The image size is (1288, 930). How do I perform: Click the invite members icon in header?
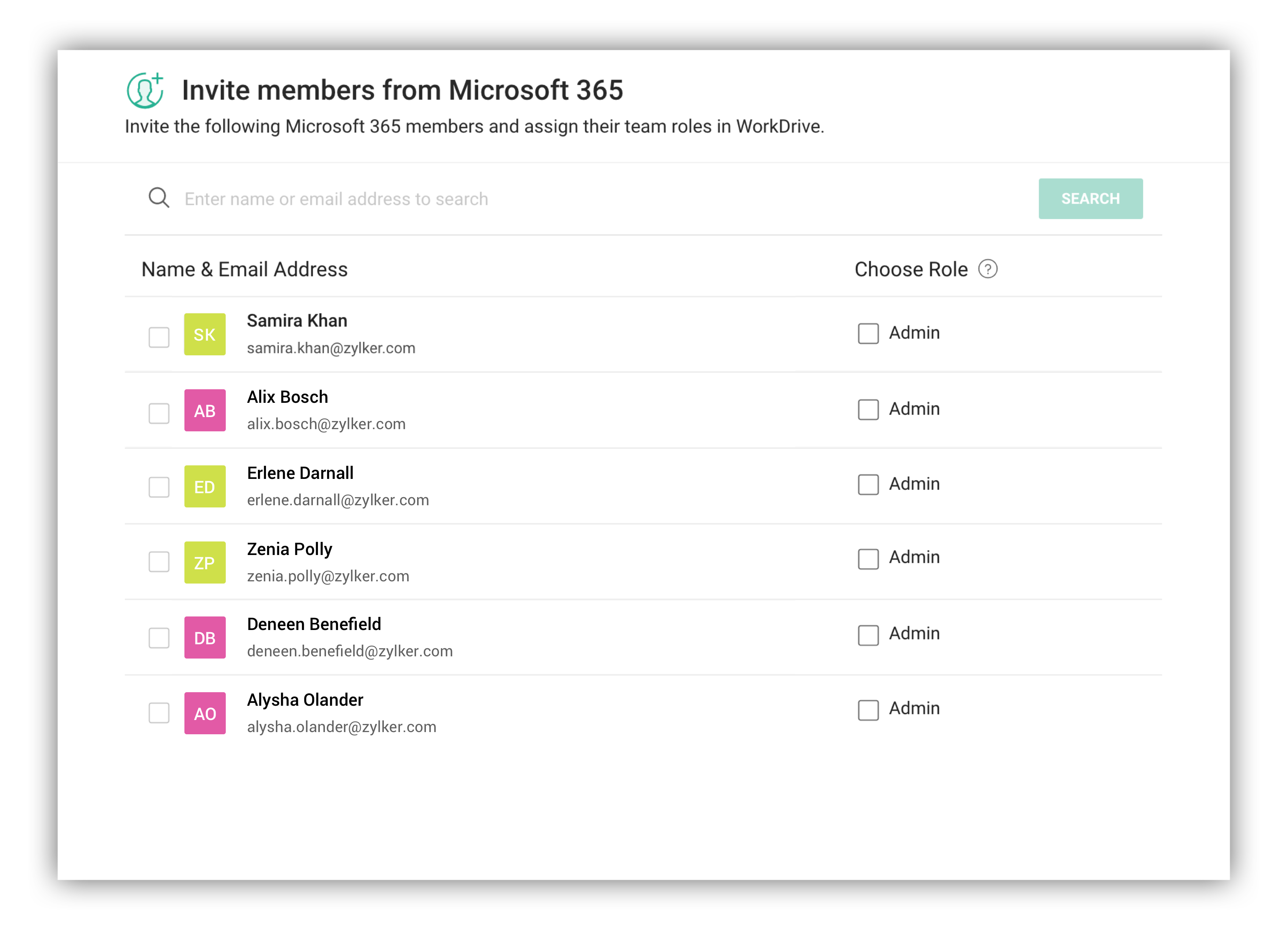(x=145, y=90)
